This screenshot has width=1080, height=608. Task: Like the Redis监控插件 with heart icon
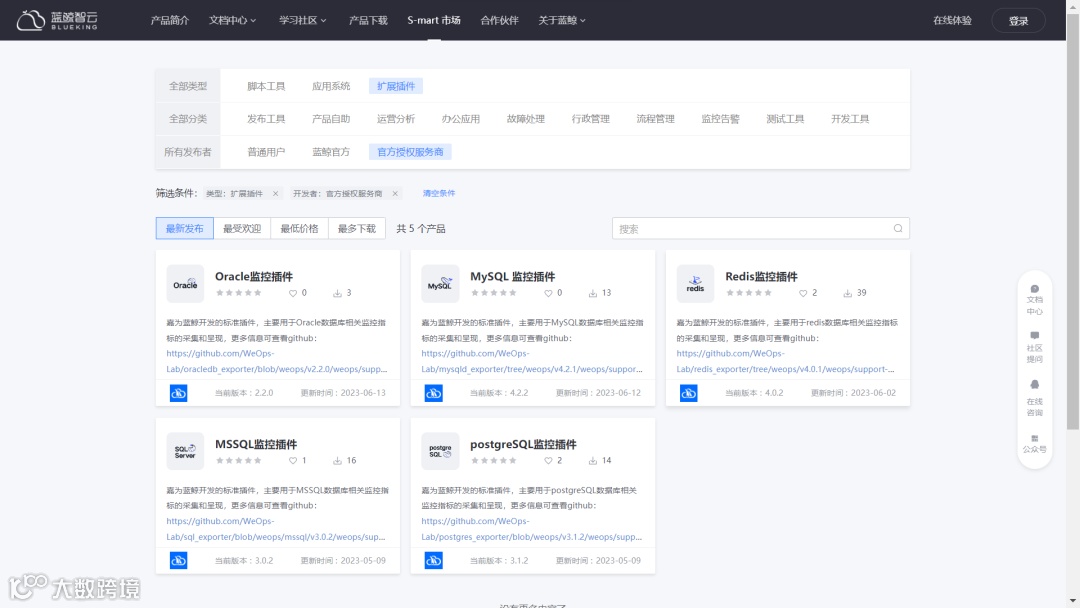click(x=803, y=293)
